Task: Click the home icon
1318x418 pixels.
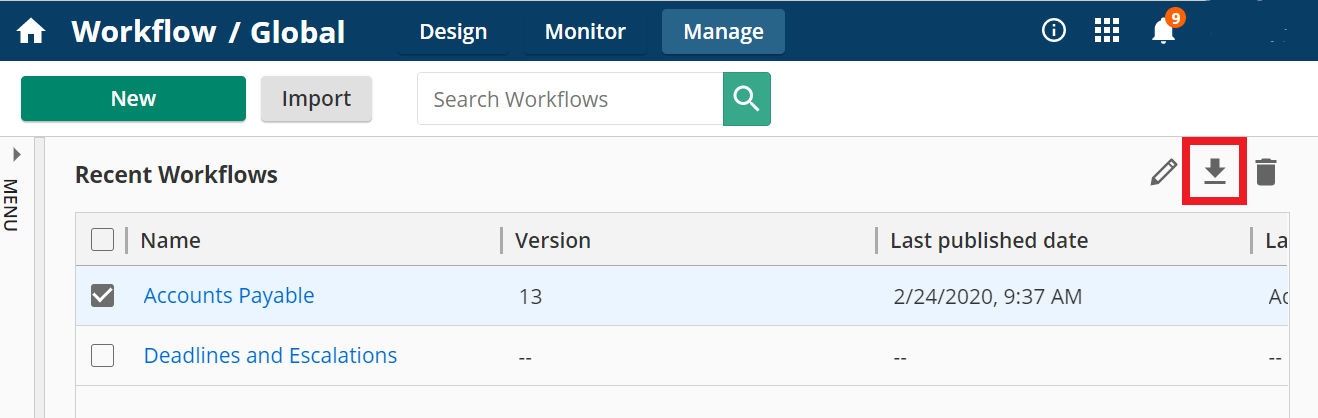Action: (x=31, y=32)
